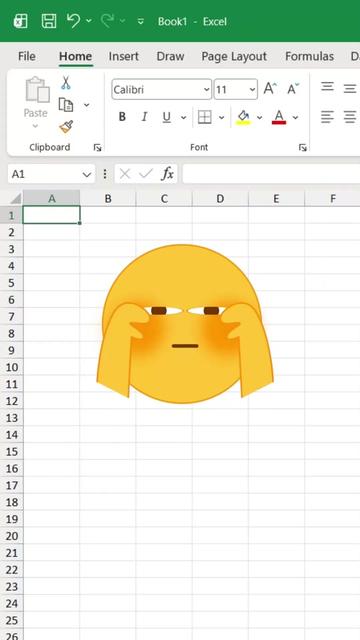Open Customize Quick Access Toolbar menu
Viewport: 360px width, 640px height.
(x=141, y=21)
